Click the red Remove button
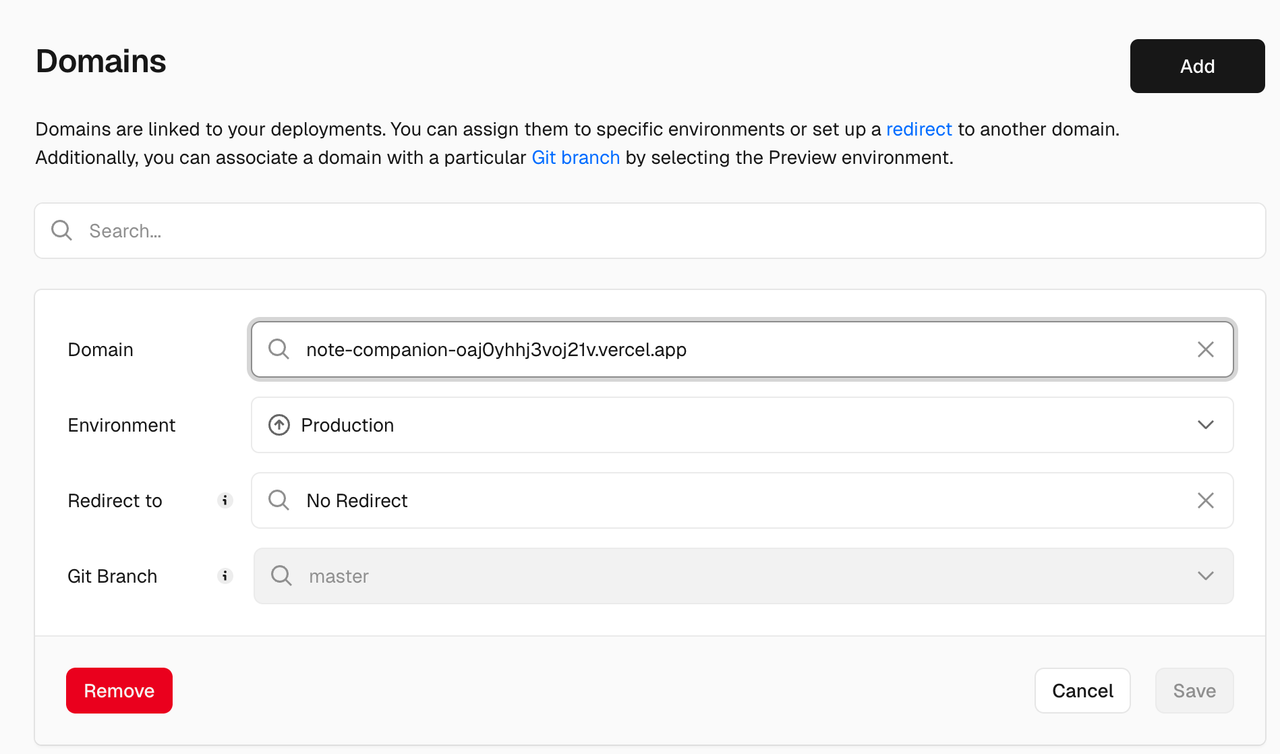This screenshot has width=1280, height=754. pos(119,691)
